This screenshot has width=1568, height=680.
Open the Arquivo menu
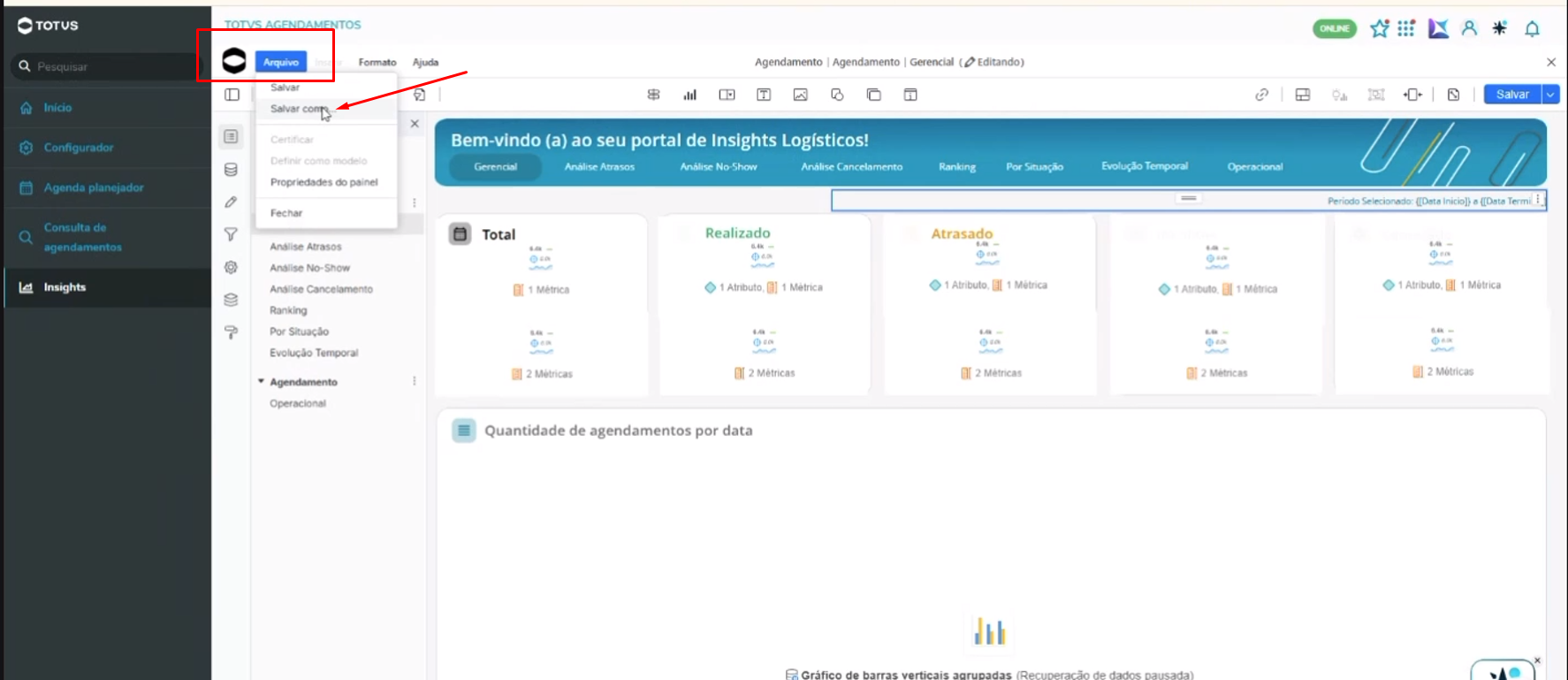coord(281,62)
